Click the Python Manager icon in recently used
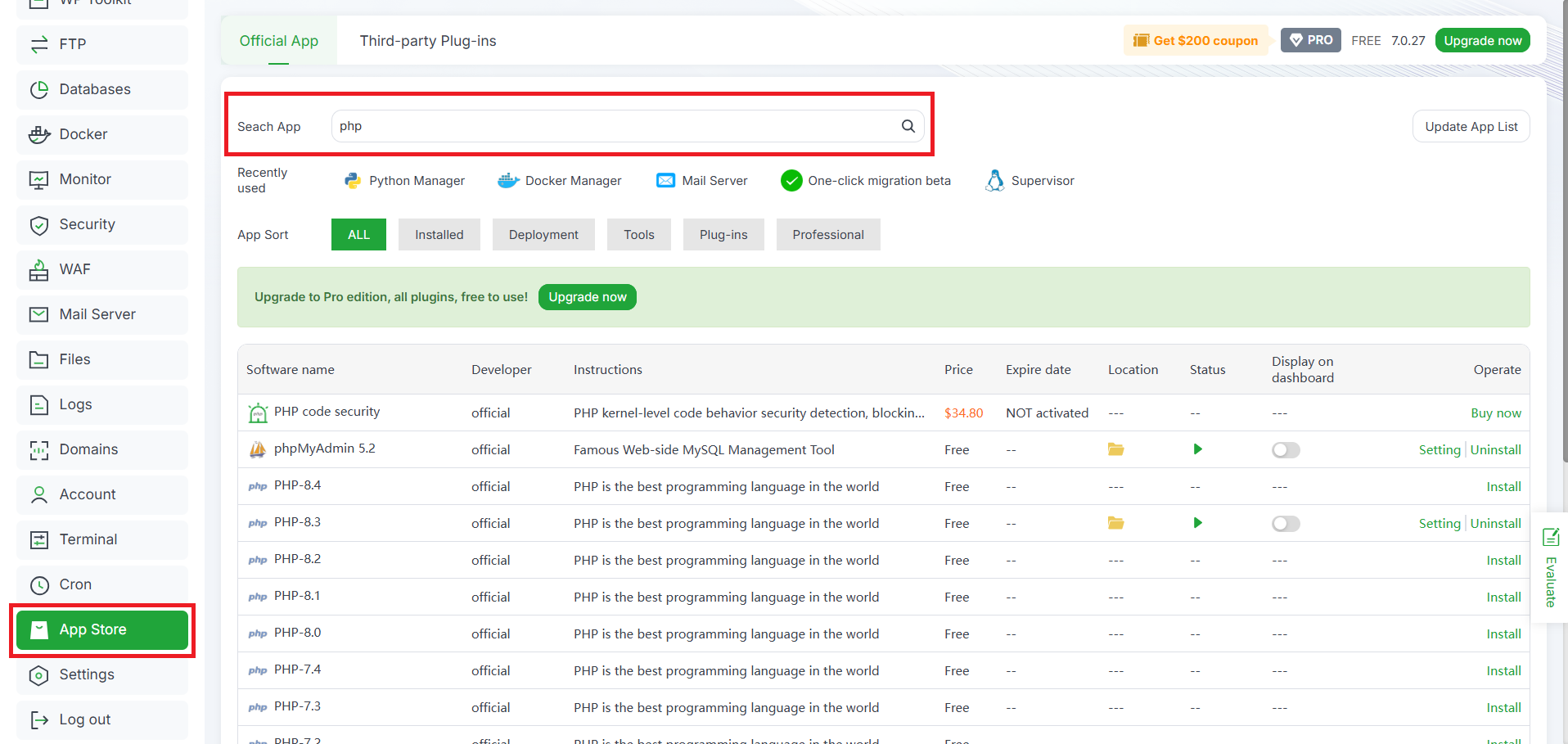1568x744 pixels. (x=353, y=180)
